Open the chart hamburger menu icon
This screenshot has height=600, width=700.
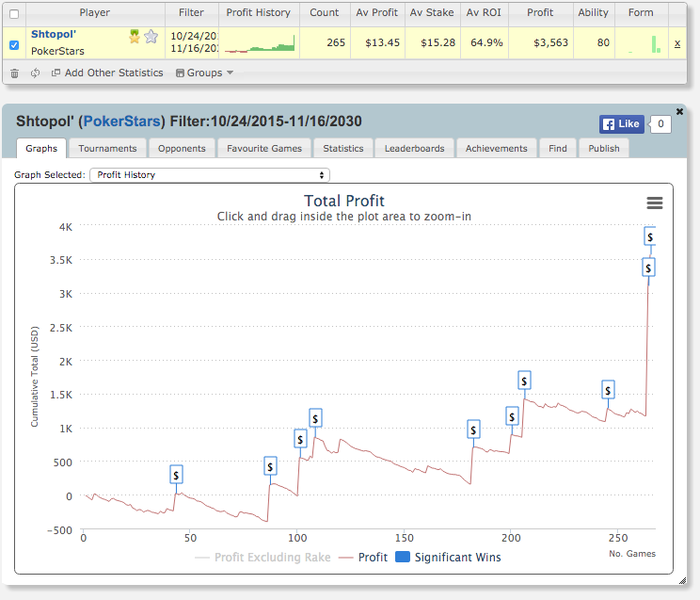point(654,203)
